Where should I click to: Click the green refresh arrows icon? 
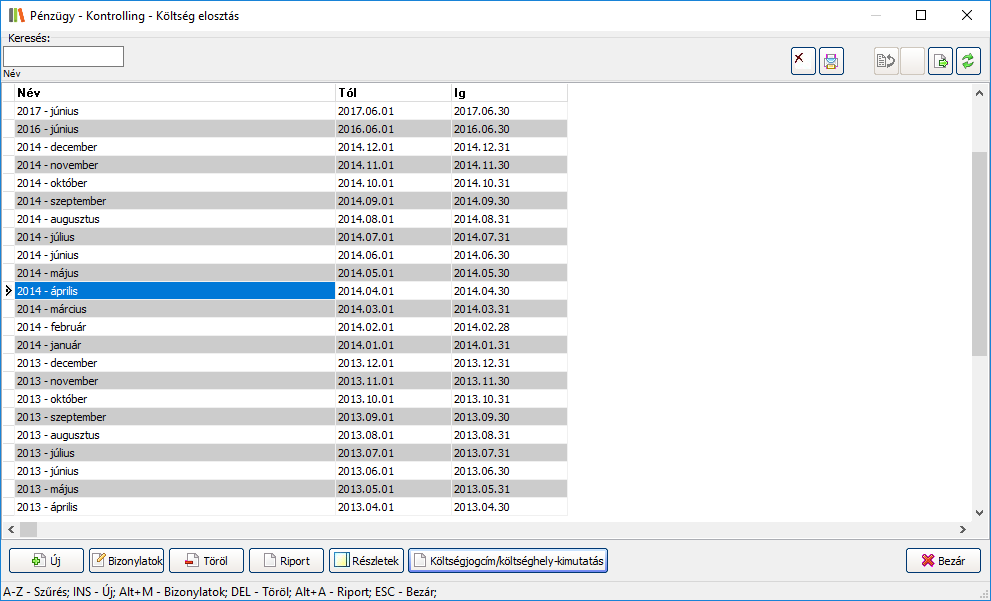(x=968, y=61)
